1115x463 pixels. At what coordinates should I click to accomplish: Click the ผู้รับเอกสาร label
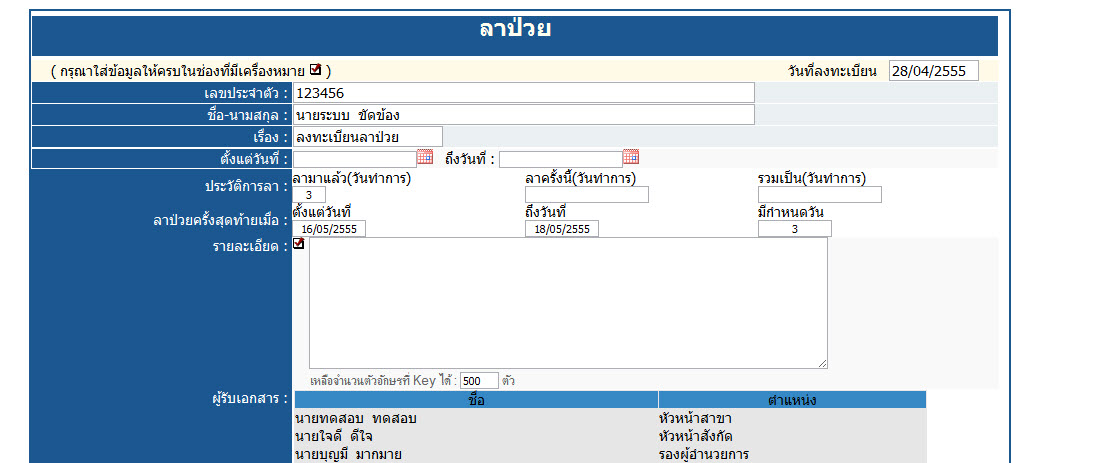pos(250,399)
